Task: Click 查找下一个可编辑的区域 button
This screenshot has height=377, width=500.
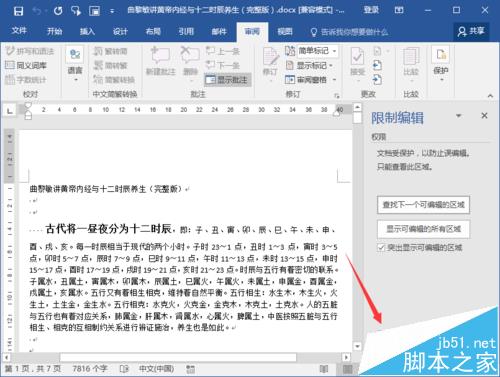Action: pos(423,205)
